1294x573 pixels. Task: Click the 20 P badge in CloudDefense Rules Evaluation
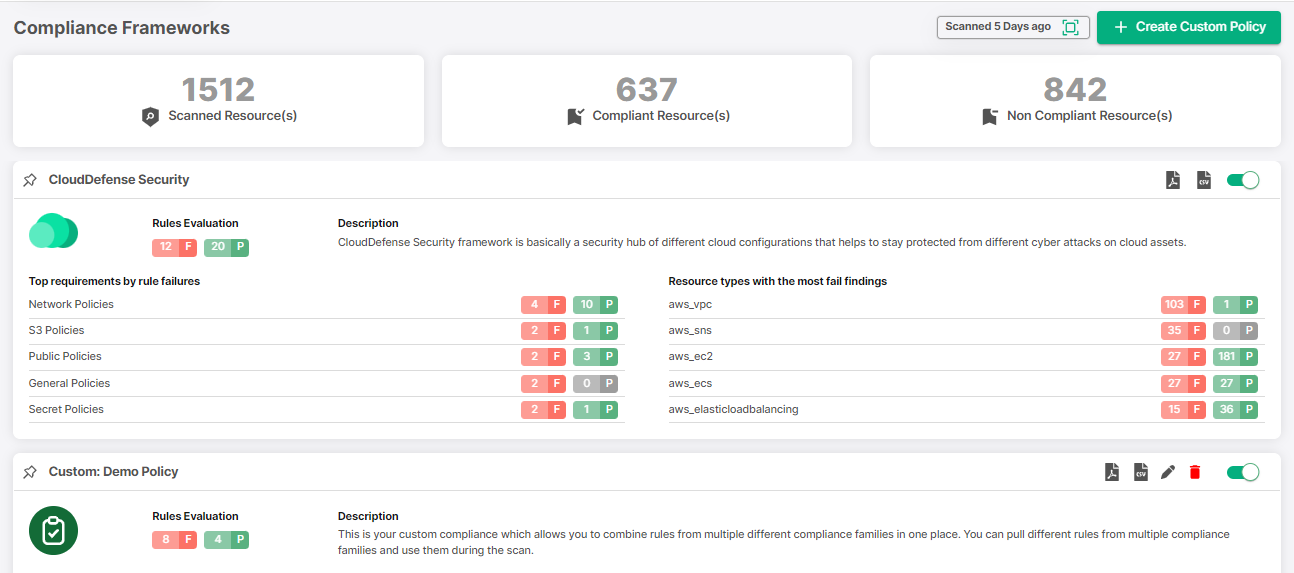(x=226, y=247)
